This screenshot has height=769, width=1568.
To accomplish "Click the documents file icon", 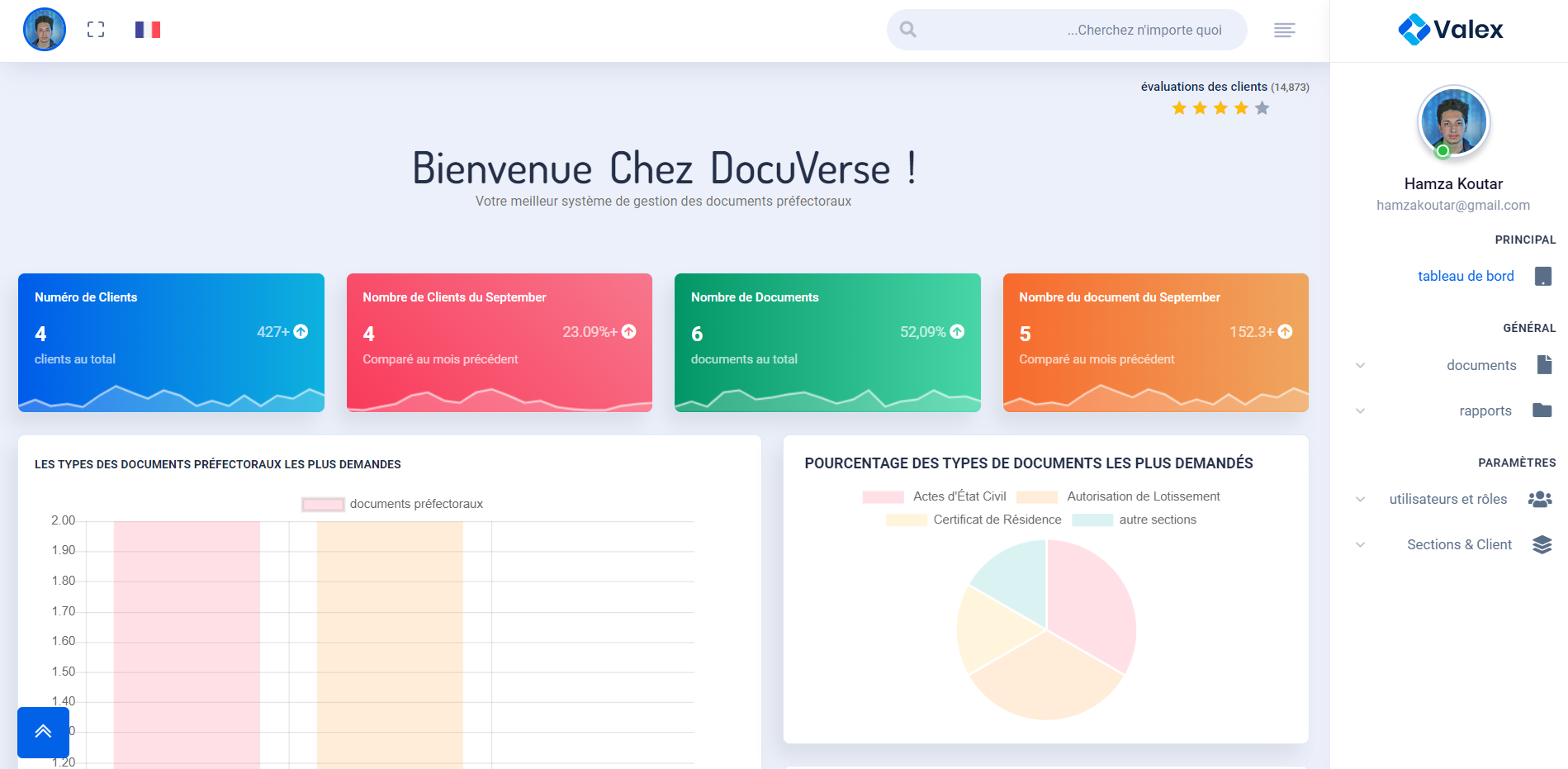I will pos(1545,364).
